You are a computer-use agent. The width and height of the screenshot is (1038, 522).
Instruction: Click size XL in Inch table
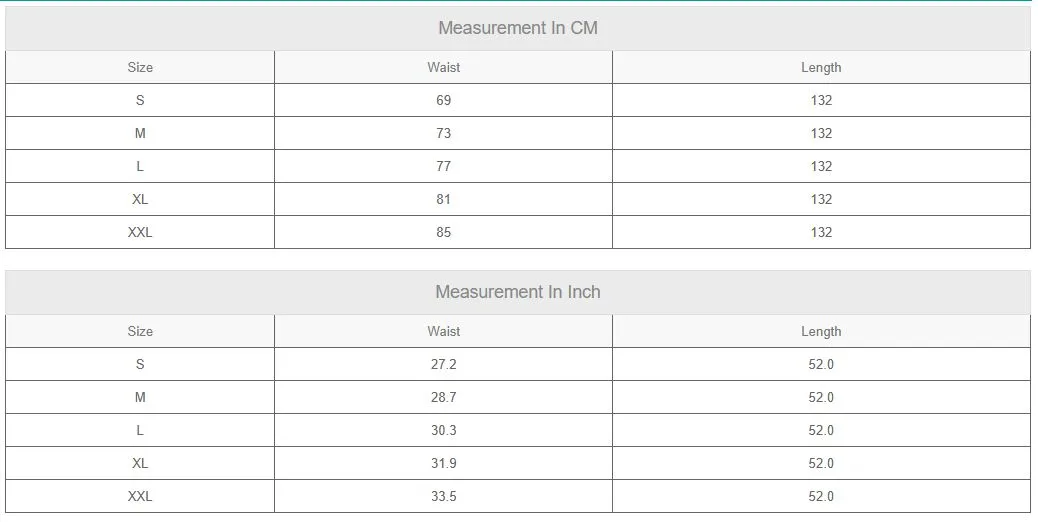[x=140, y=463]
